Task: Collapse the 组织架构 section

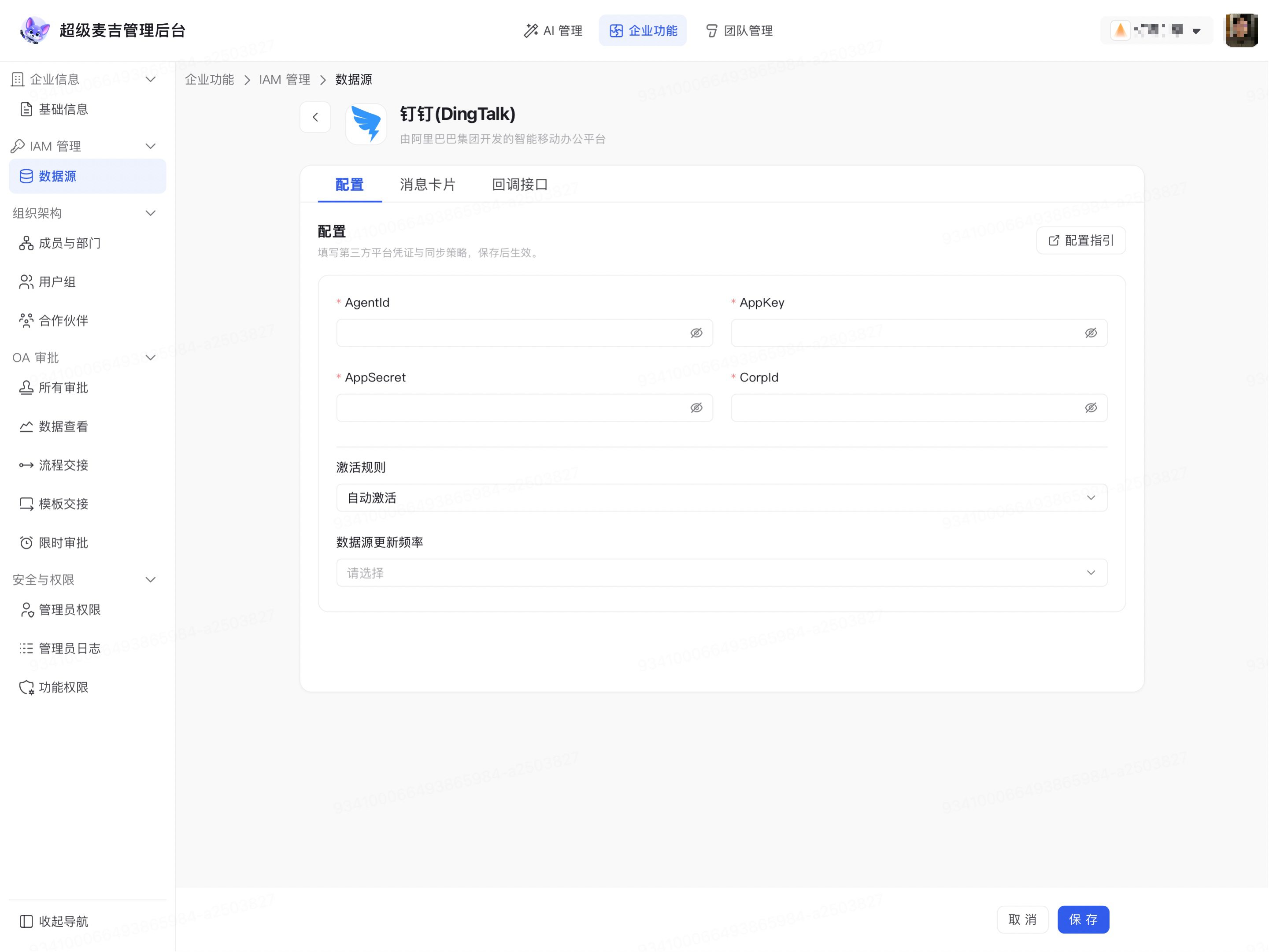Action: point(151,214)
